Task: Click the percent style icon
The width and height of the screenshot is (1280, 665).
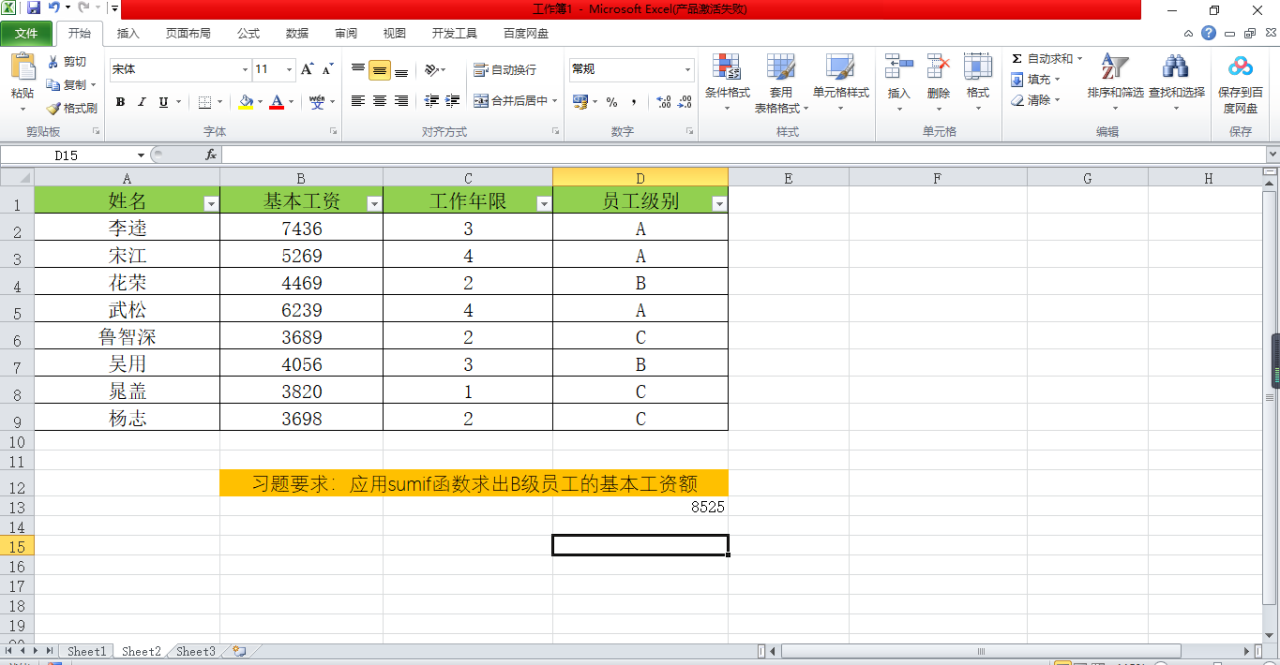Action: point(612,102)
